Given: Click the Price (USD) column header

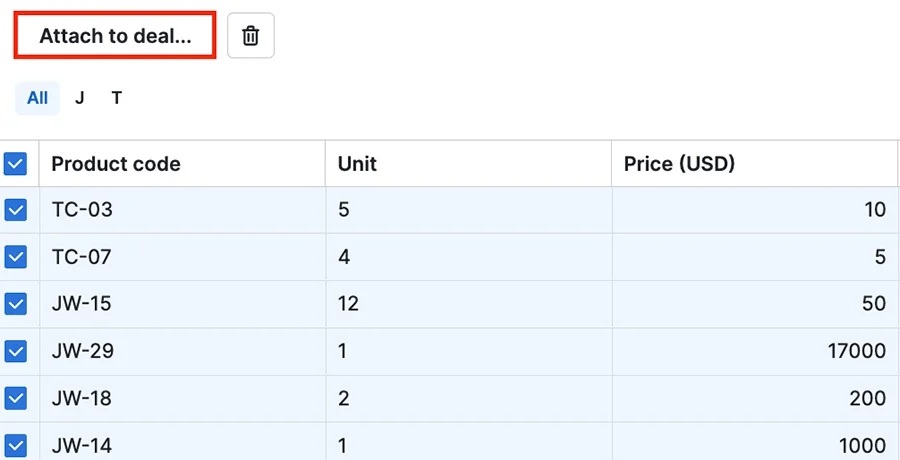Looking at the screenshot, I should click(755, 164).
